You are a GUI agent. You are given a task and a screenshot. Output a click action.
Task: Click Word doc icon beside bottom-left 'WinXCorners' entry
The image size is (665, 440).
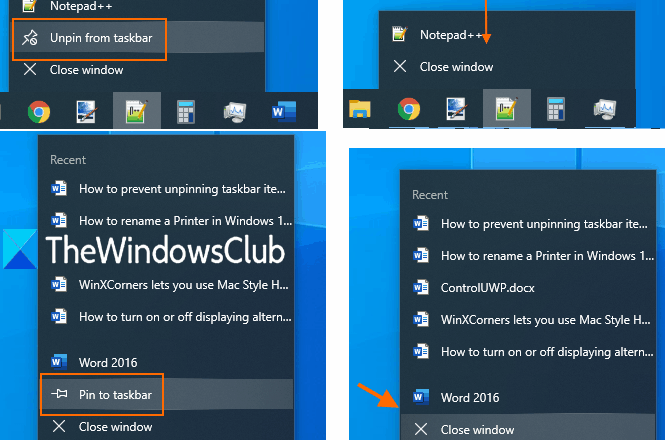pyautogui.click(x=59, y=284)
